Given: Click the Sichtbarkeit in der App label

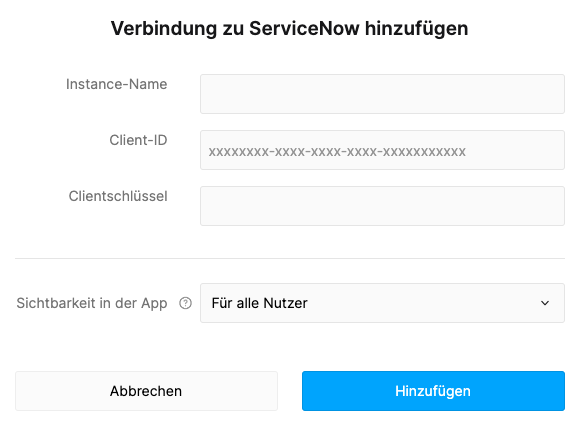Looking at the screenshot, I should (92, 303).
